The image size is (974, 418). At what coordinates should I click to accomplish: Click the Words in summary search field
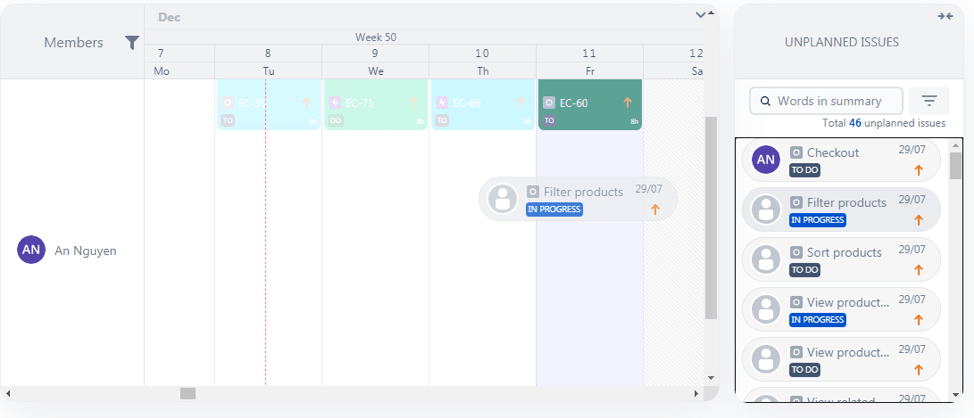(826, 101)
